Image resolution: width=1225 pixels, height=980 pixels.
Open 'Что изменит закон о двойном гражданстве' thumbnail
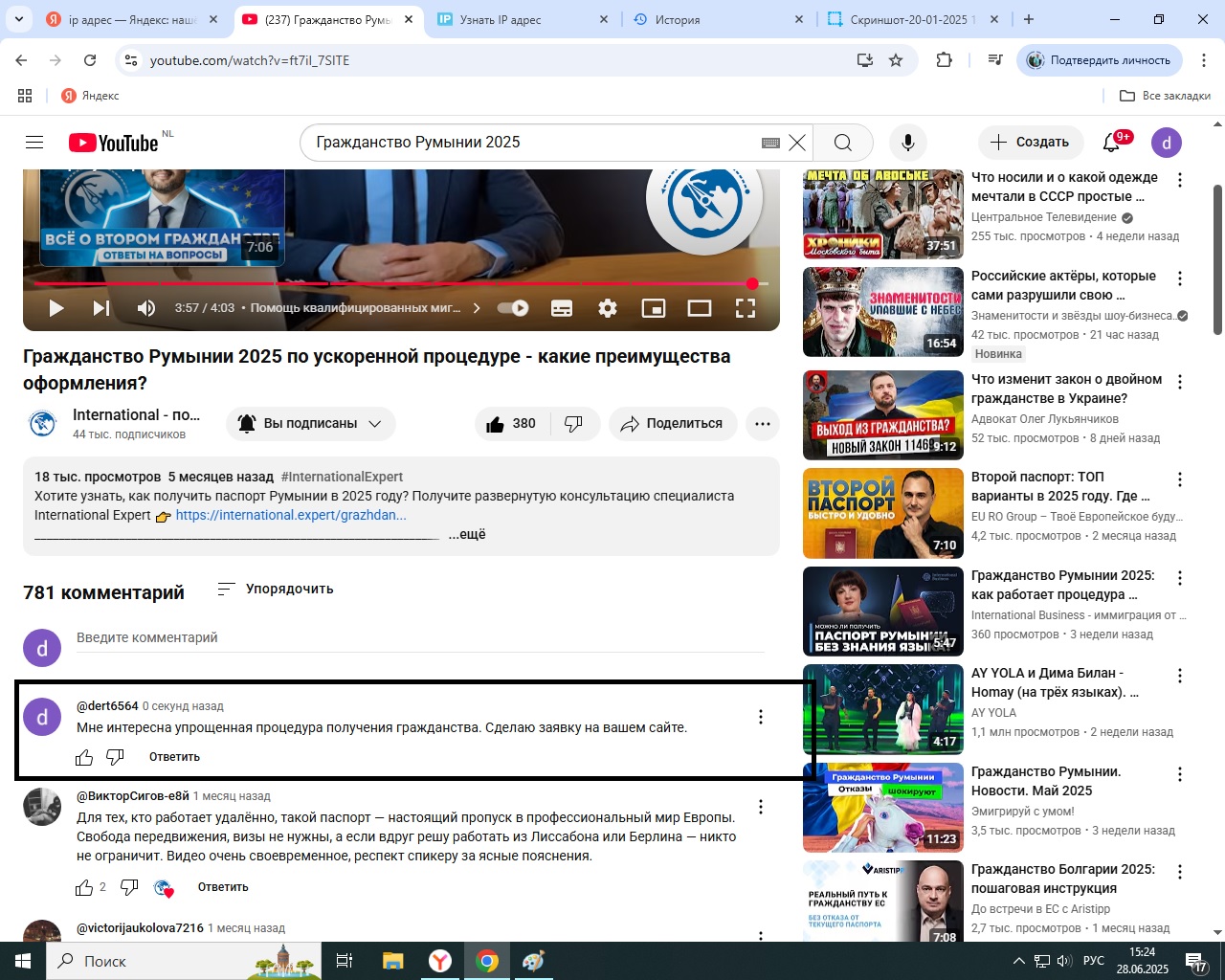click(x=883, y=414)
